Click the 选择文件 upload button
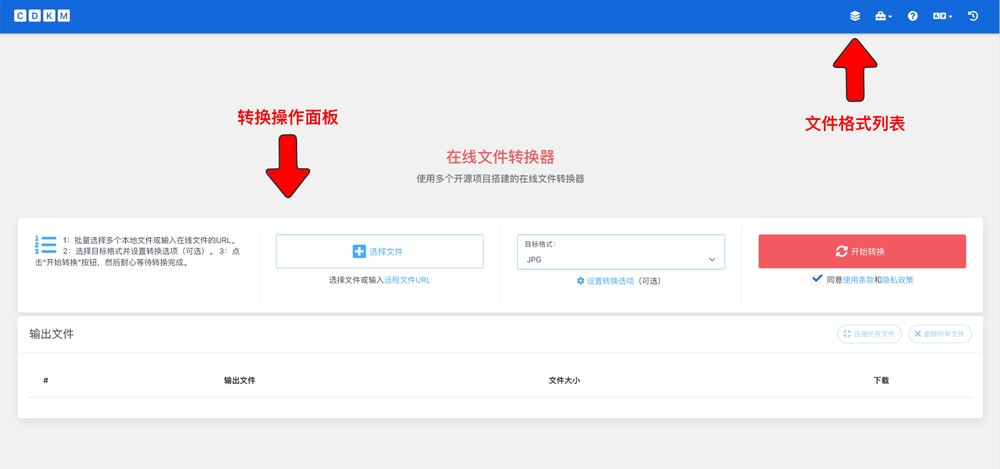The image size is (1000, 469). [x=379, y=251]
